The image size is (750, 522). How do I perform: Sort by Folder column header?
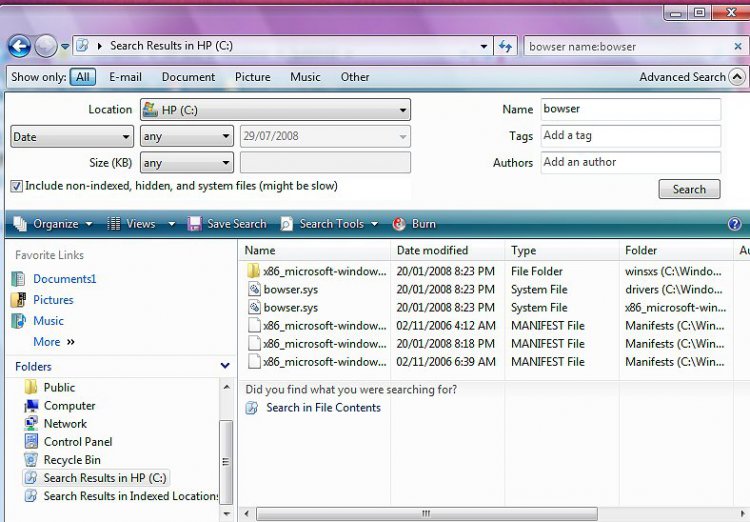(x=676, y=251)
